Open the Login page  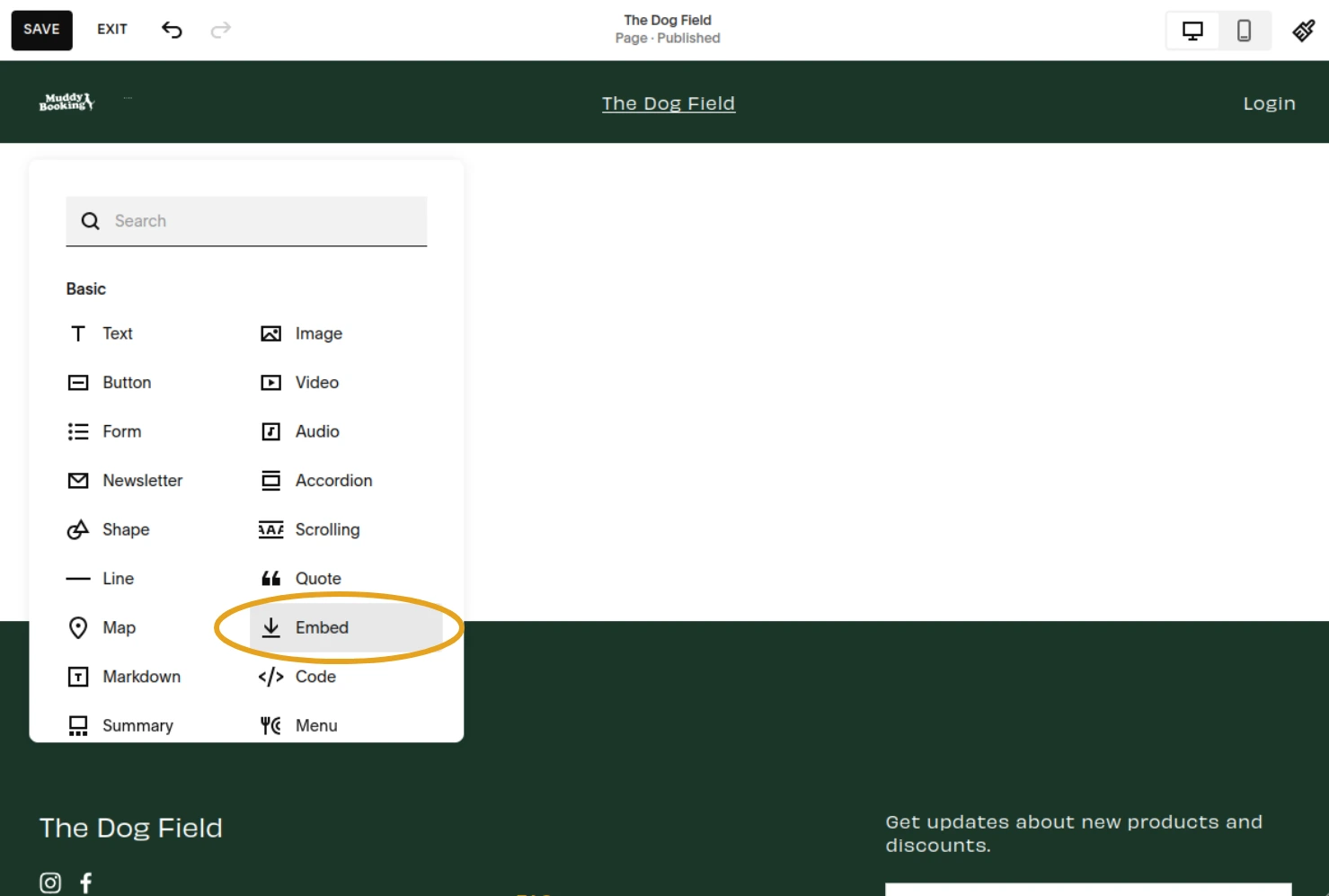pyautogui.click(x=1269, y=102)
